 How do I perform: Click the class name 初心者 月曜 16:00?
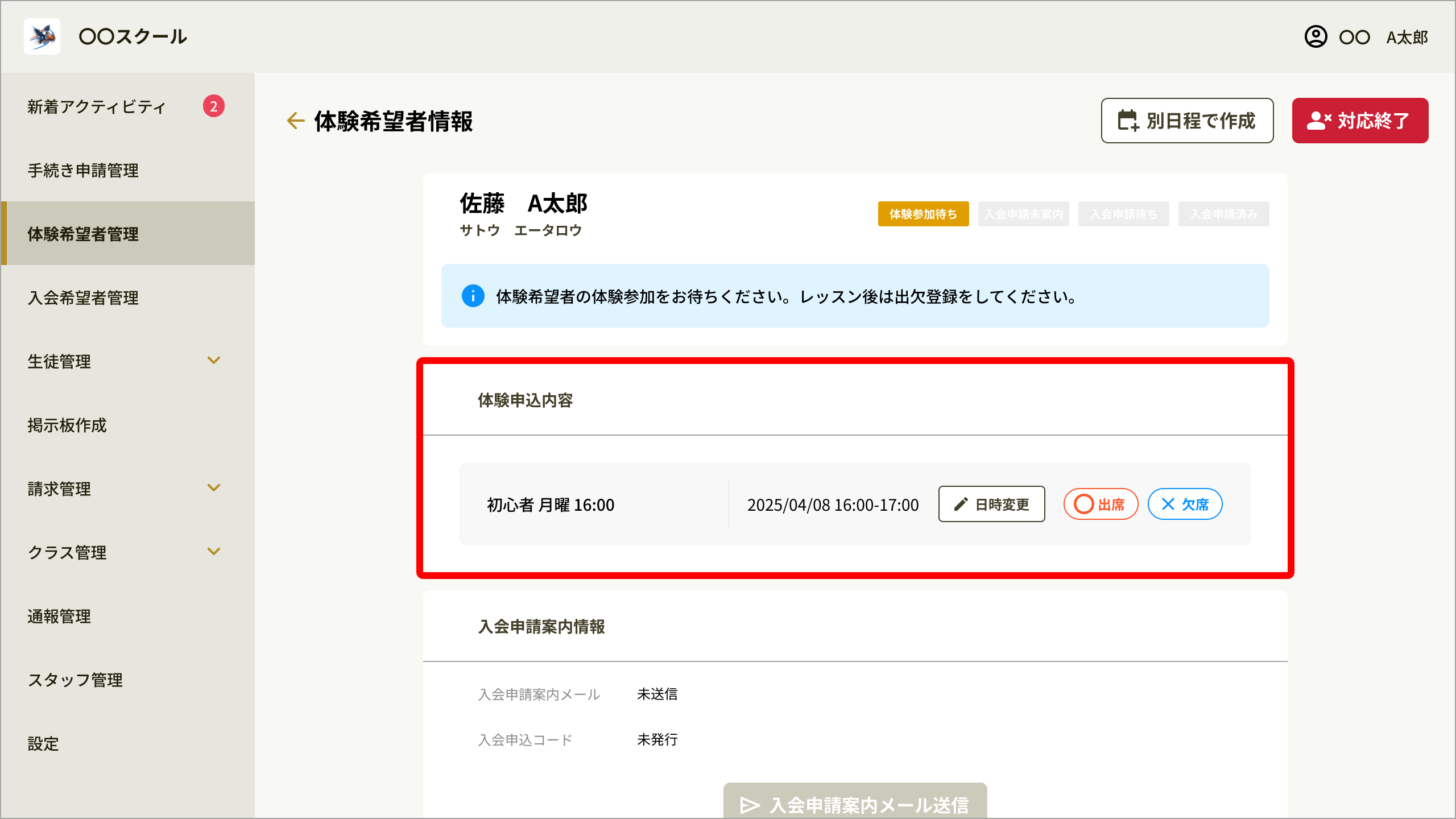coord(551,504)
